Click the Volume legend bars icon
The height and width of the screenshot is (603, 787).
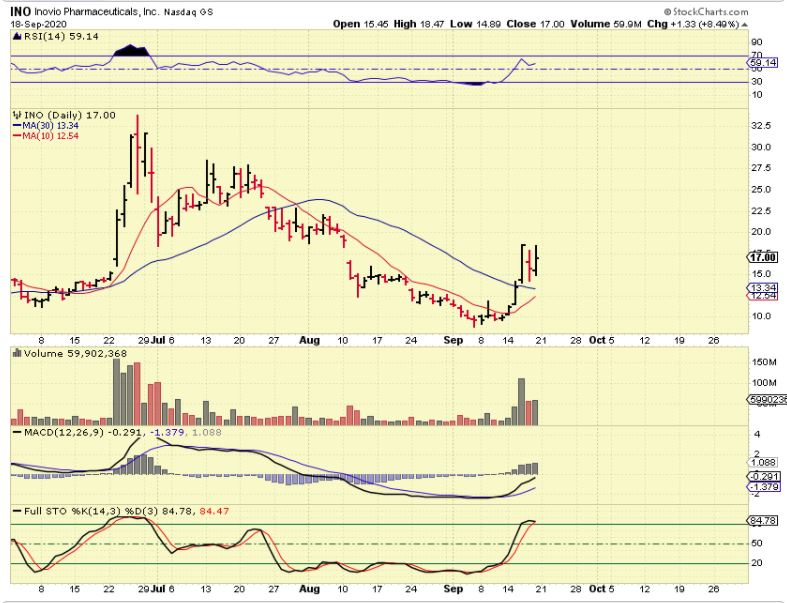click(17, 353)
